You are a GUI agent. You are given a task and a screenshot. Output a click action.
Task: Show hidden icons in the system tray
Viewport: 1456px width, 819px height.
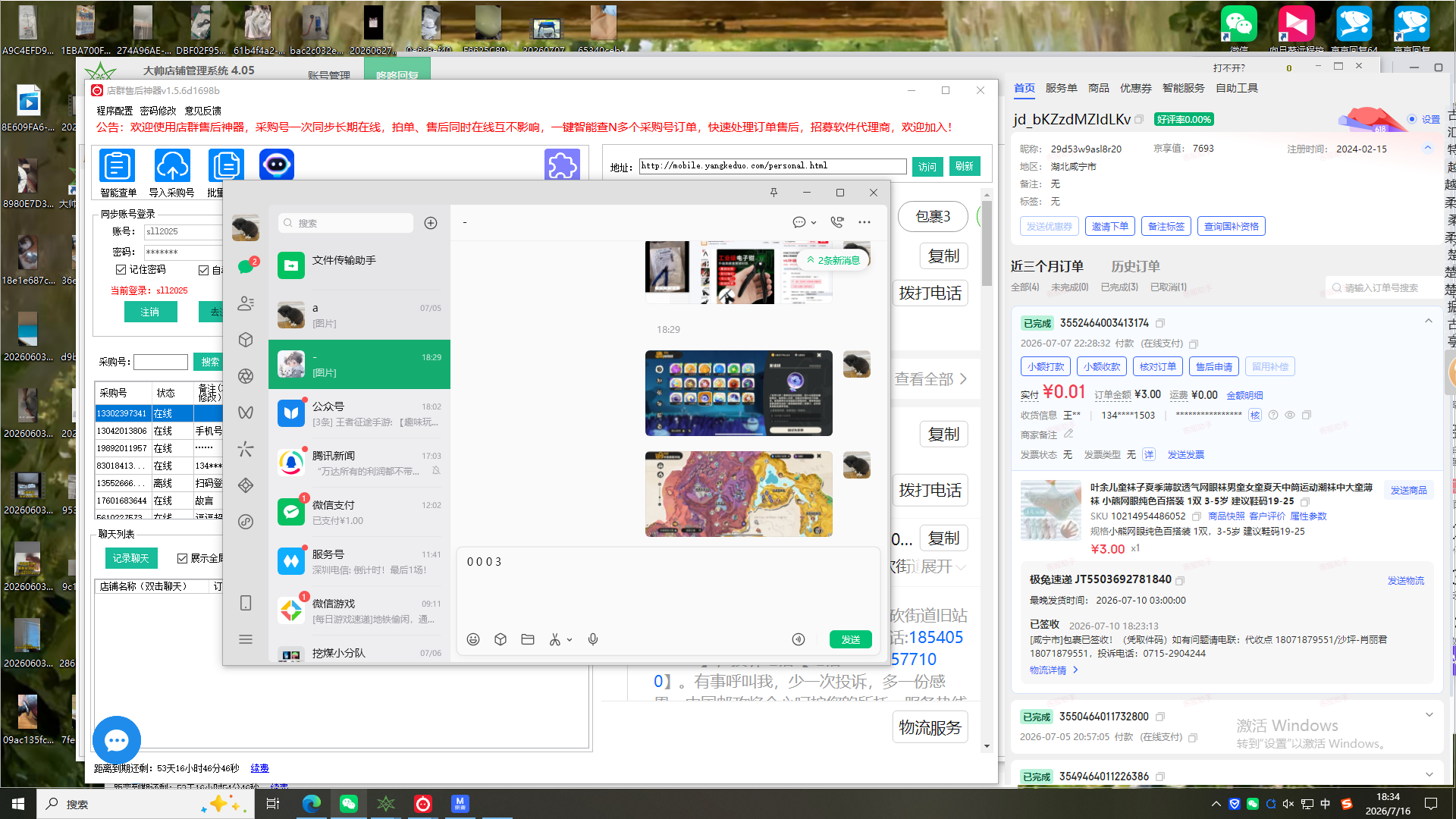point(1216,804)
